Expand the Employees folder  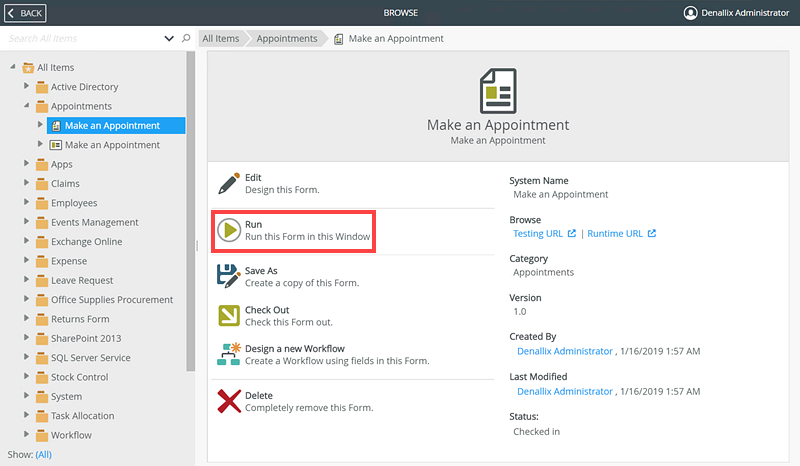click(28, 203)
